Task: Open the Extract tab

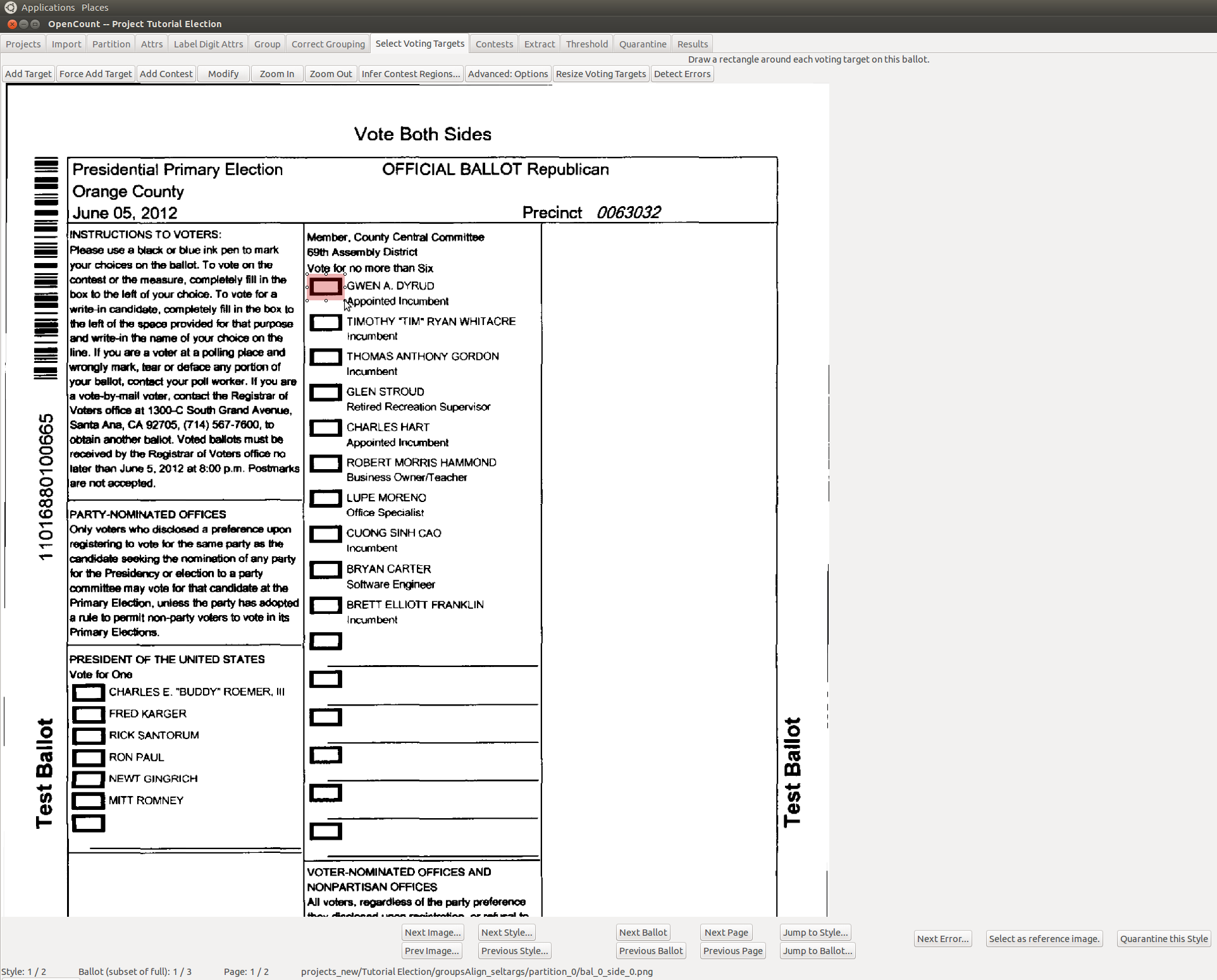Action: [540, 44]
